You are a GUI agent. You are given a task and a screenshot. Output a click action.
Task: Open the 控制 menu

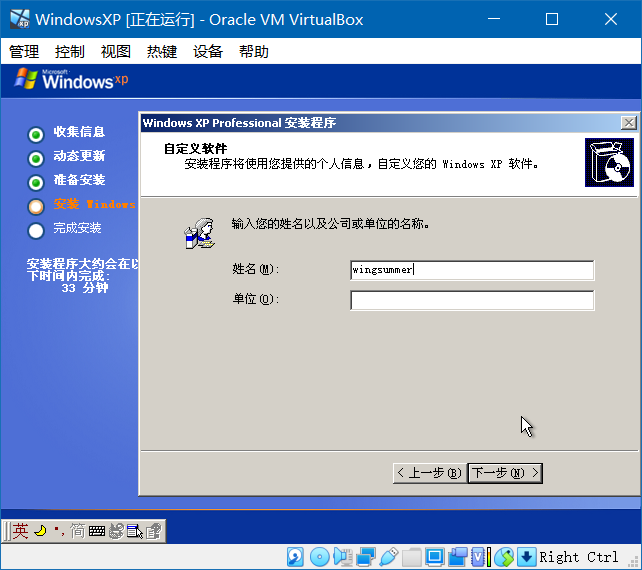(70, 52)
